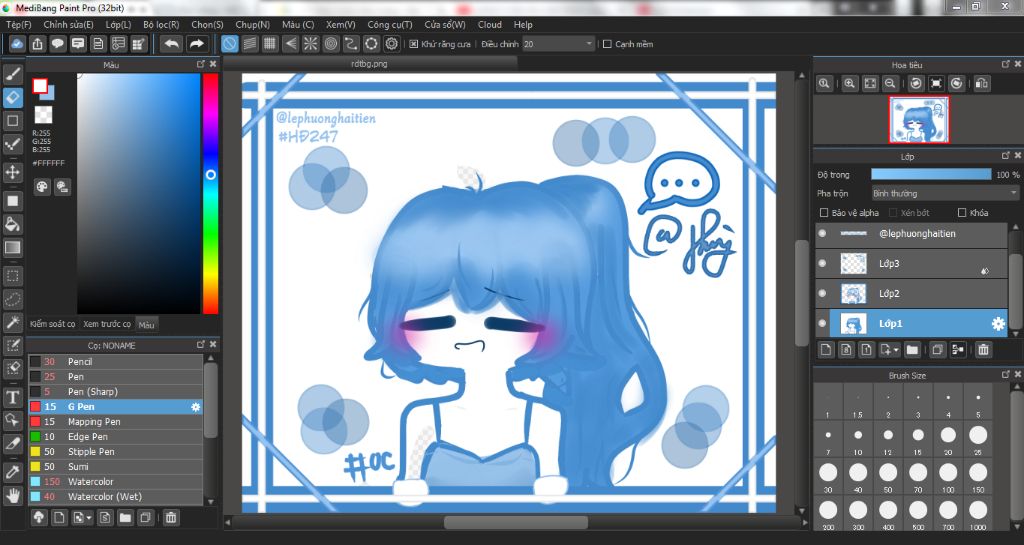Select the Eyedropper tool
This screenshot has height=545, width=1024.
tap(12, 472)
